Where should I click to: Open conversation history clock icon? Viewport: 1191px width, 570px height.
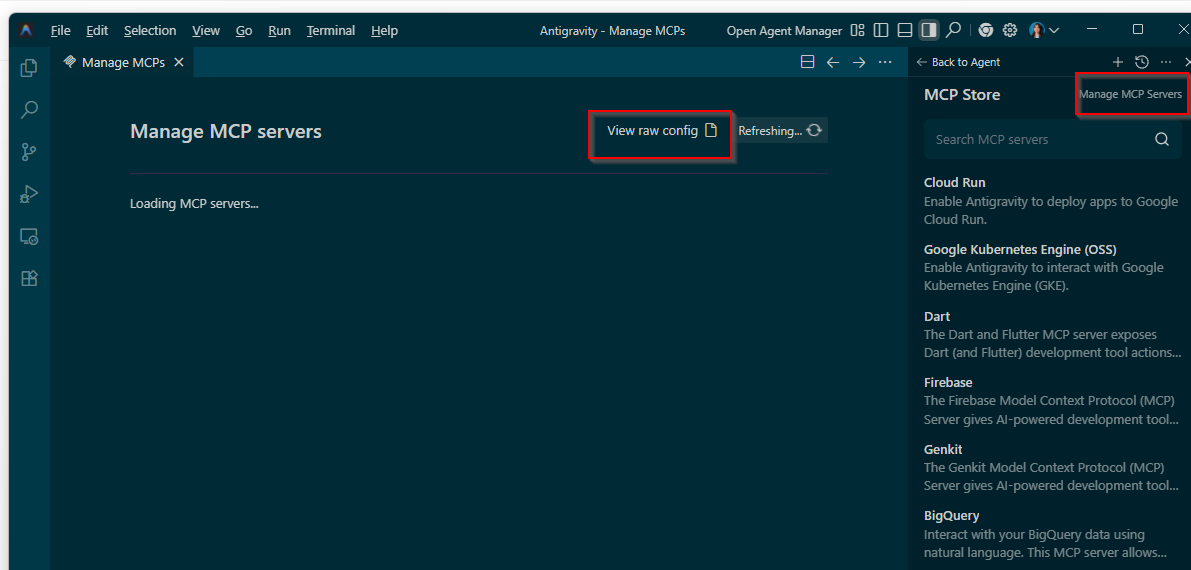point(1142,62)
